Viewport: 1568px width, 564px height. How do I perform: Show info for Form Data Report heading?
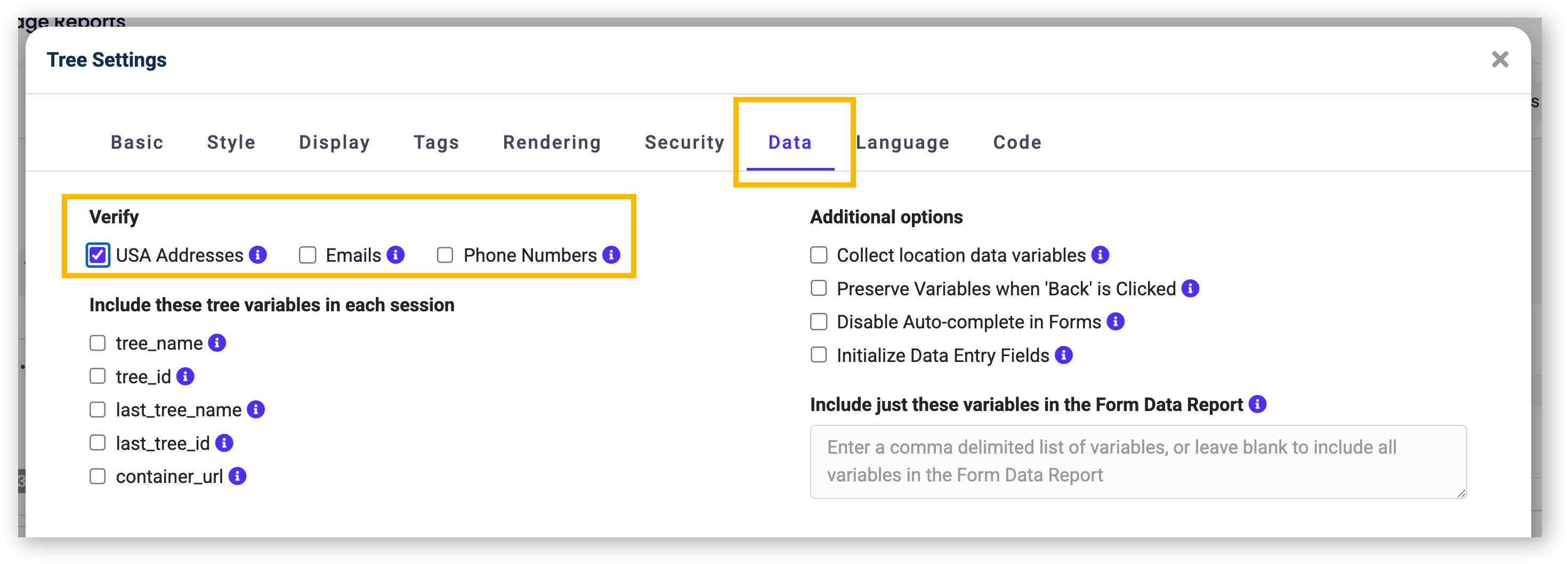[1258, 404]
